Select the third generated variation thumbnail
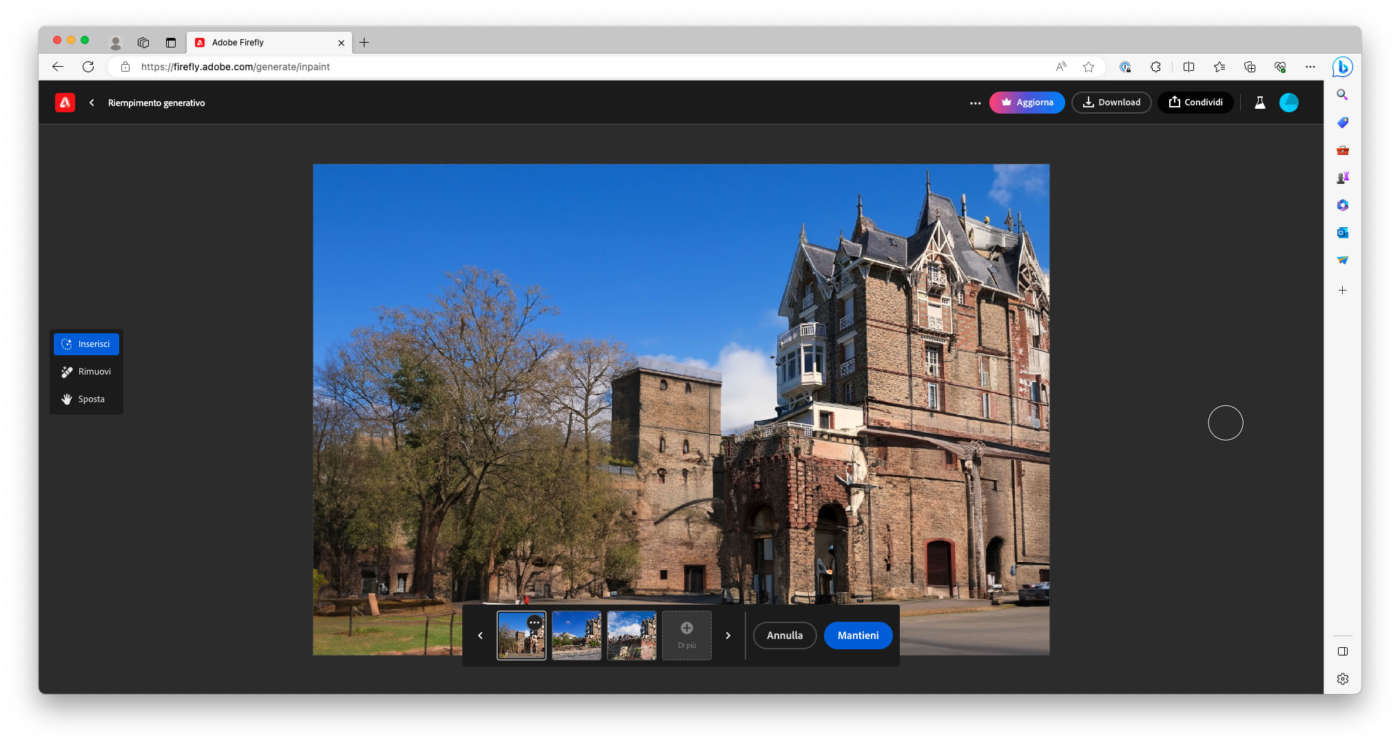Image resolution: width=1400 pixels, height=745 pixels. 632,636
